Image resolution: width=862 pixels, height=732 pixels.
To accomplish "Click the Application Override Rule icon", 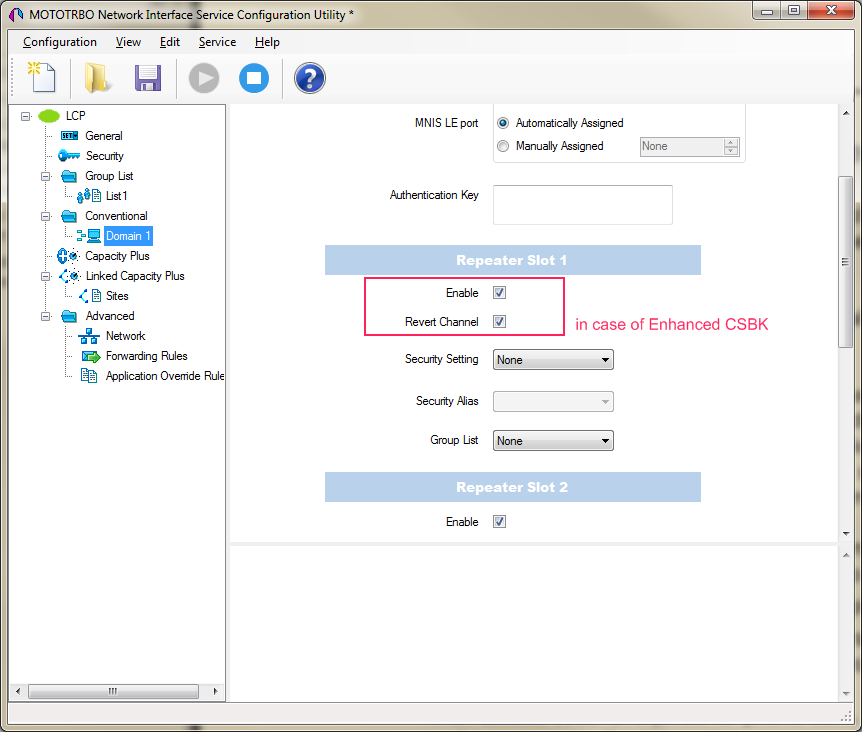I will (x=89, y=376).
